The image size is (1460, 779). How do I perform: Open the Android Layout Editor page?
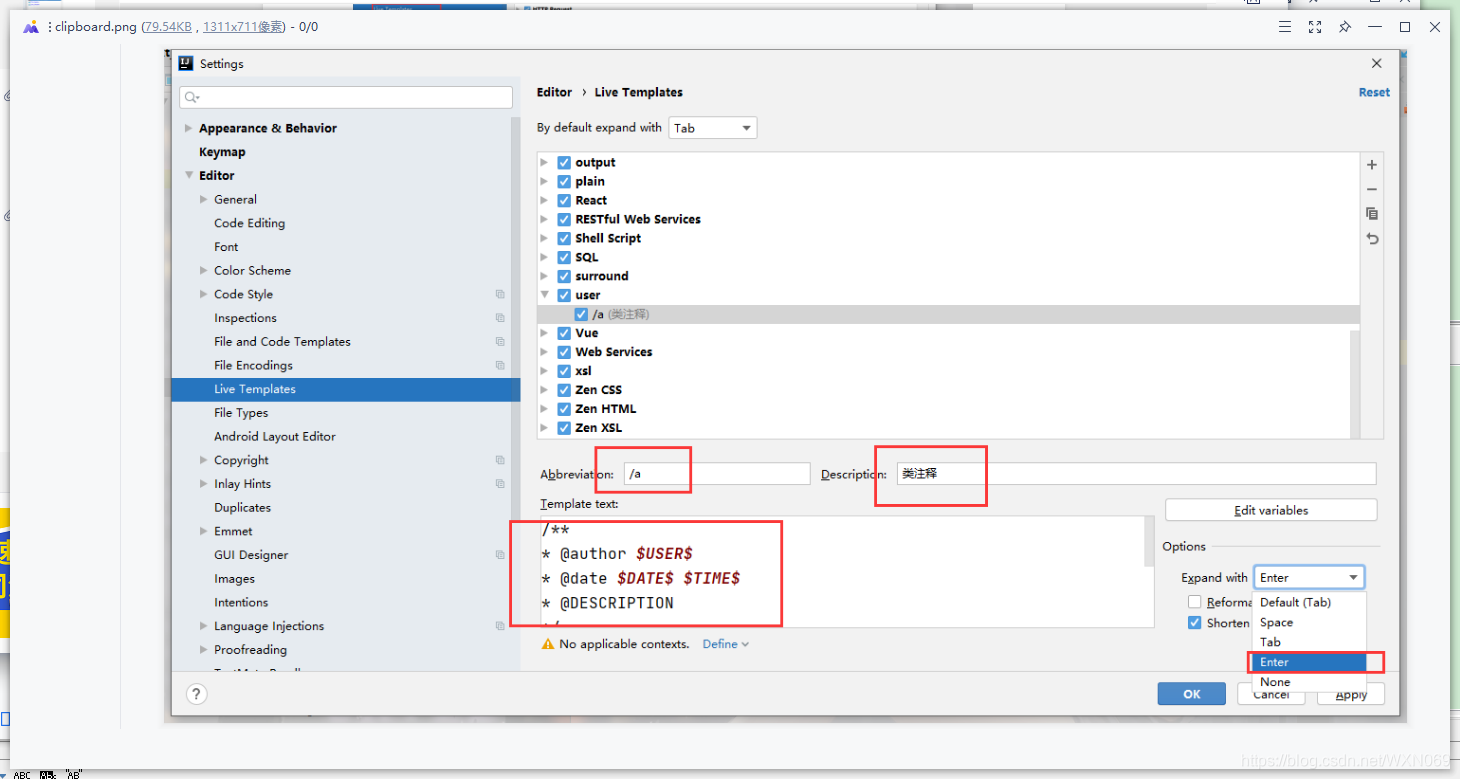(275, 436)
